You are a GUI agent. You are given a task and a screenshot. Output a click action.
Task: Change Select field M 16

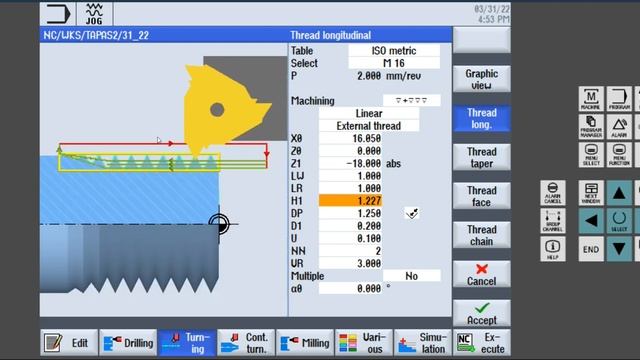tap(394, 63)
